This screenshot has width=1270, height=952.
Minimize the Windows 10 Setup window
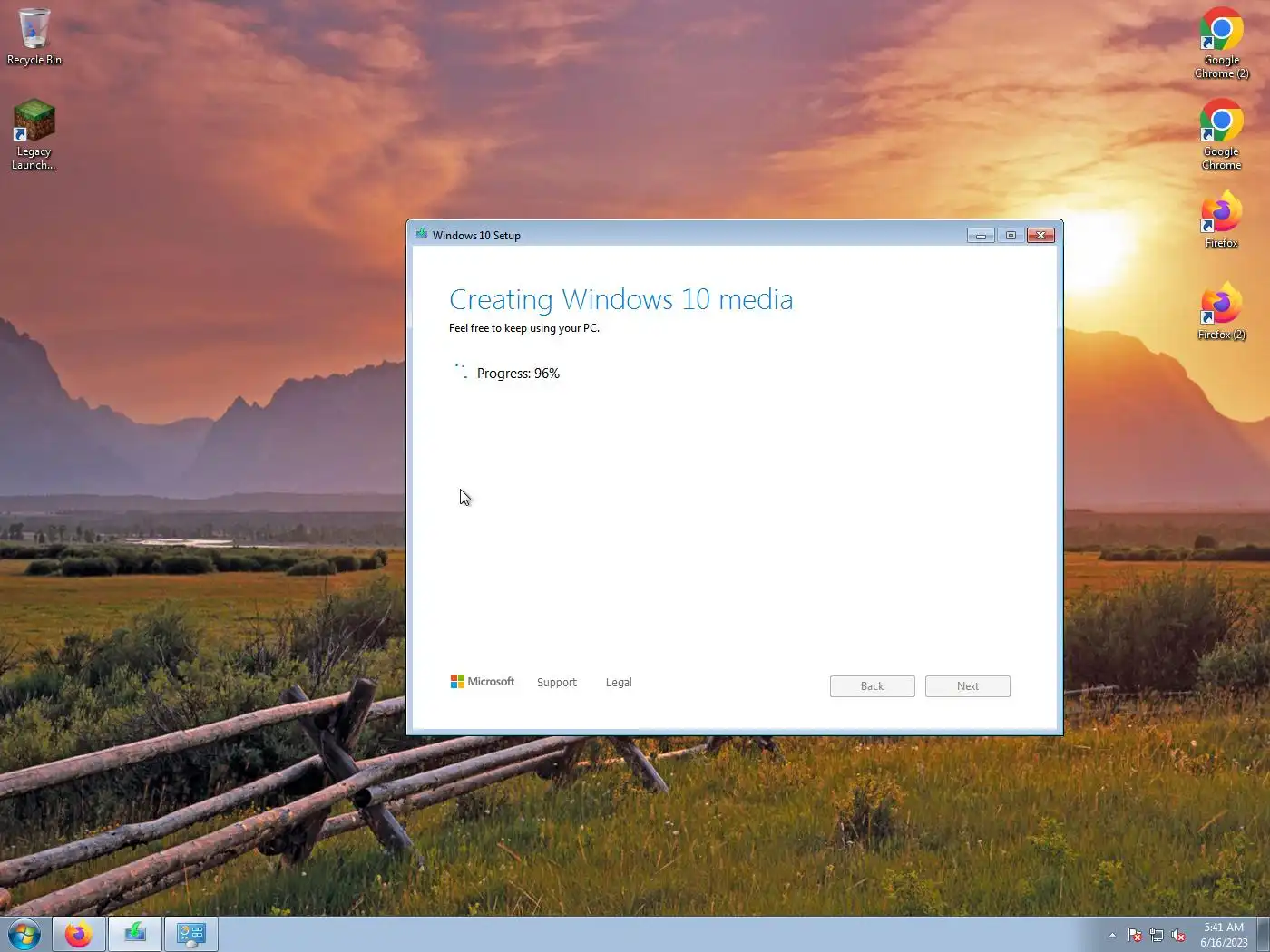(981, 235)
